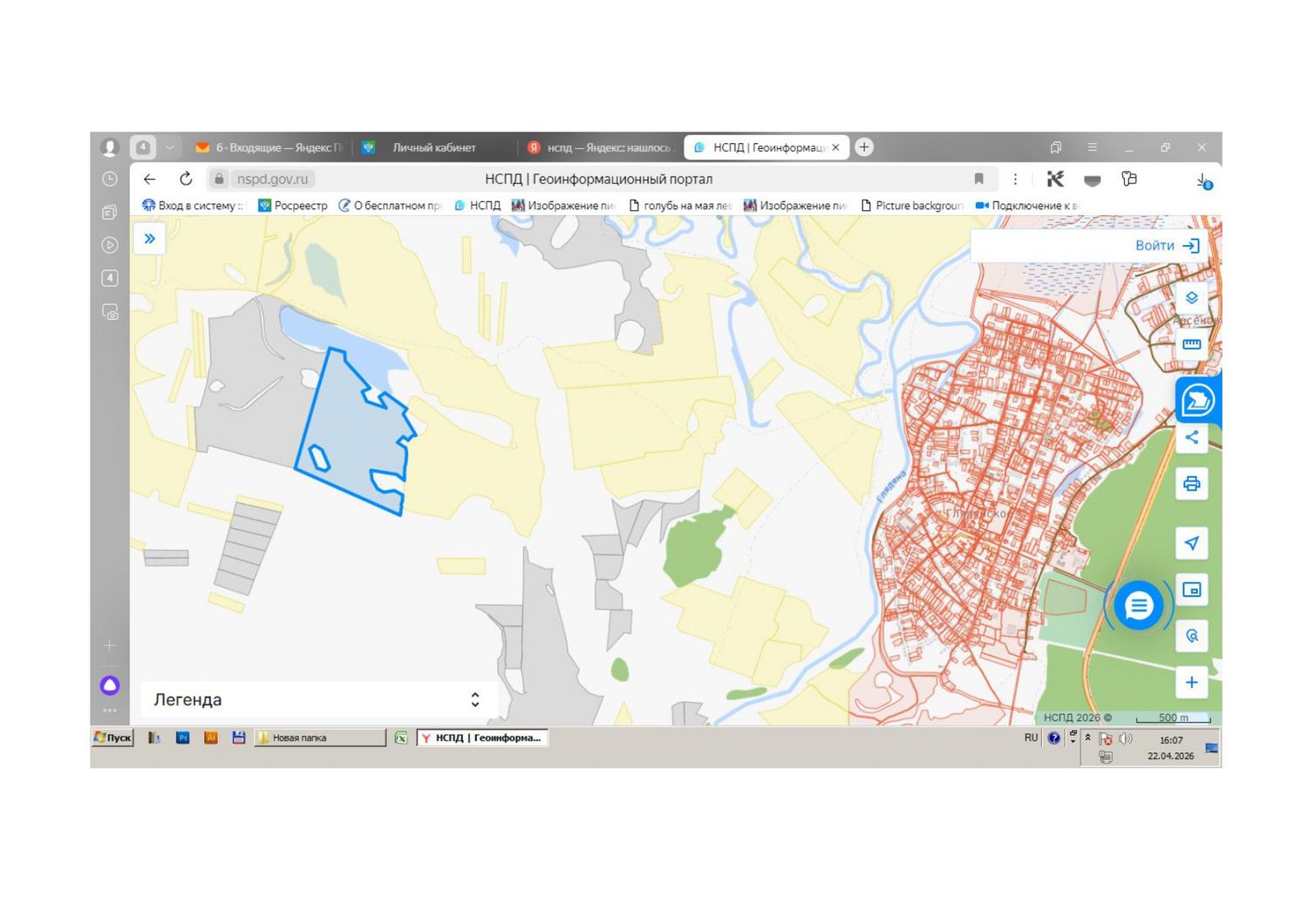Select the blue highlighted land parcel
Viewport: 1308px width, 924px height.
coord(356,431)
